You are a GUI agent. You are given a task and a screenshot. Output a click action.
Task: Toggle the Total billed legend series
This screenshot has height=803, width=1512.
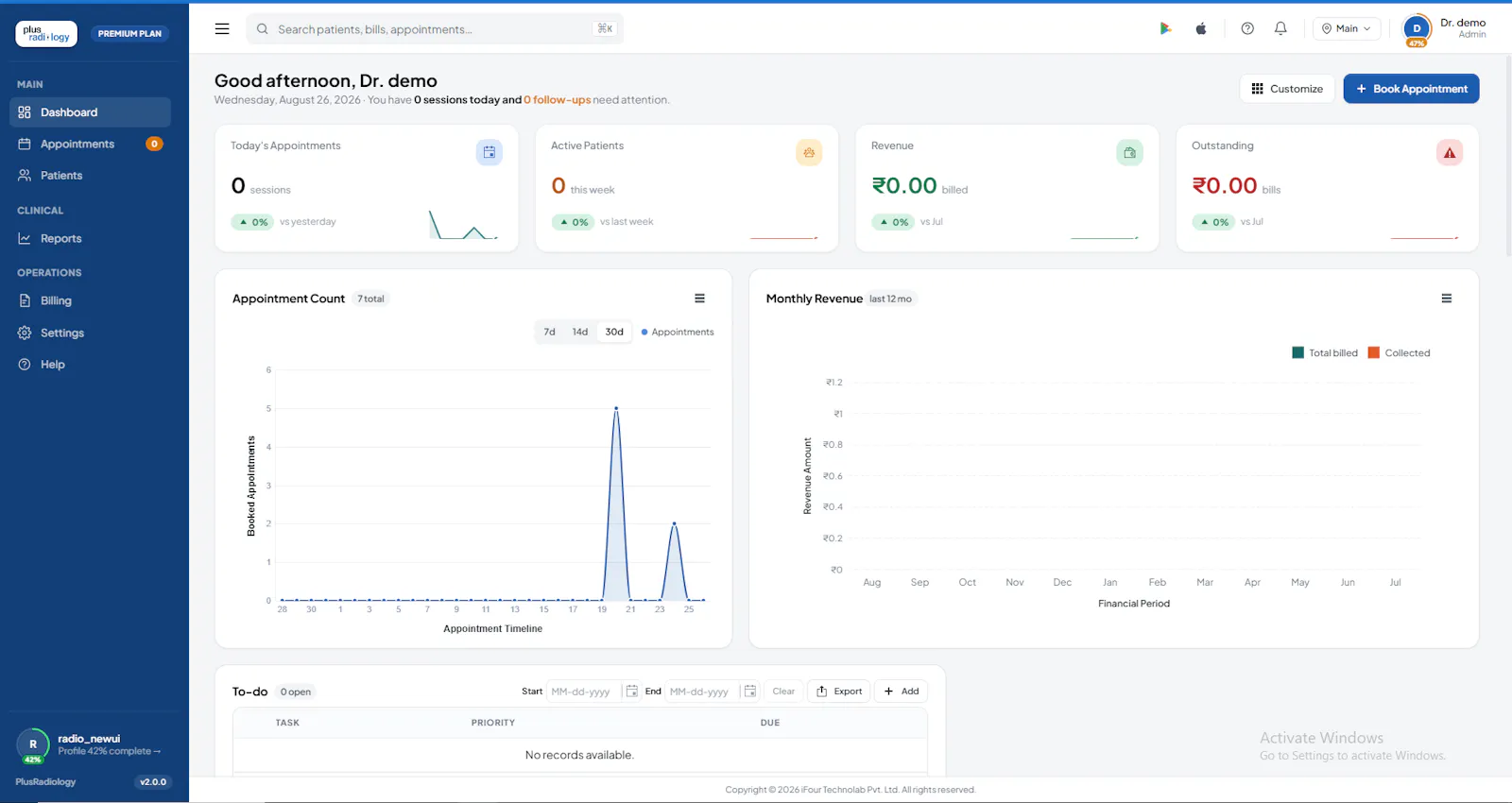[x=1325, y=353]
